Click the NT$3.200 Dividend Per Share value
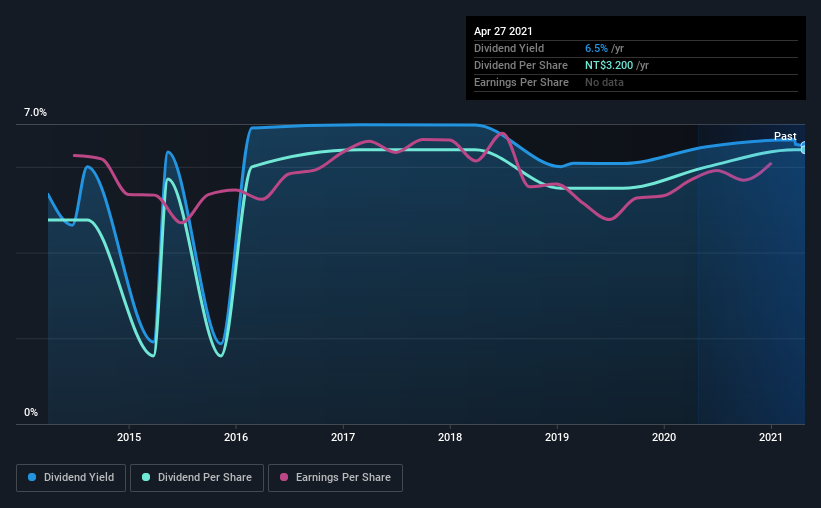This screenshot has width=821, height=508. 609,65
